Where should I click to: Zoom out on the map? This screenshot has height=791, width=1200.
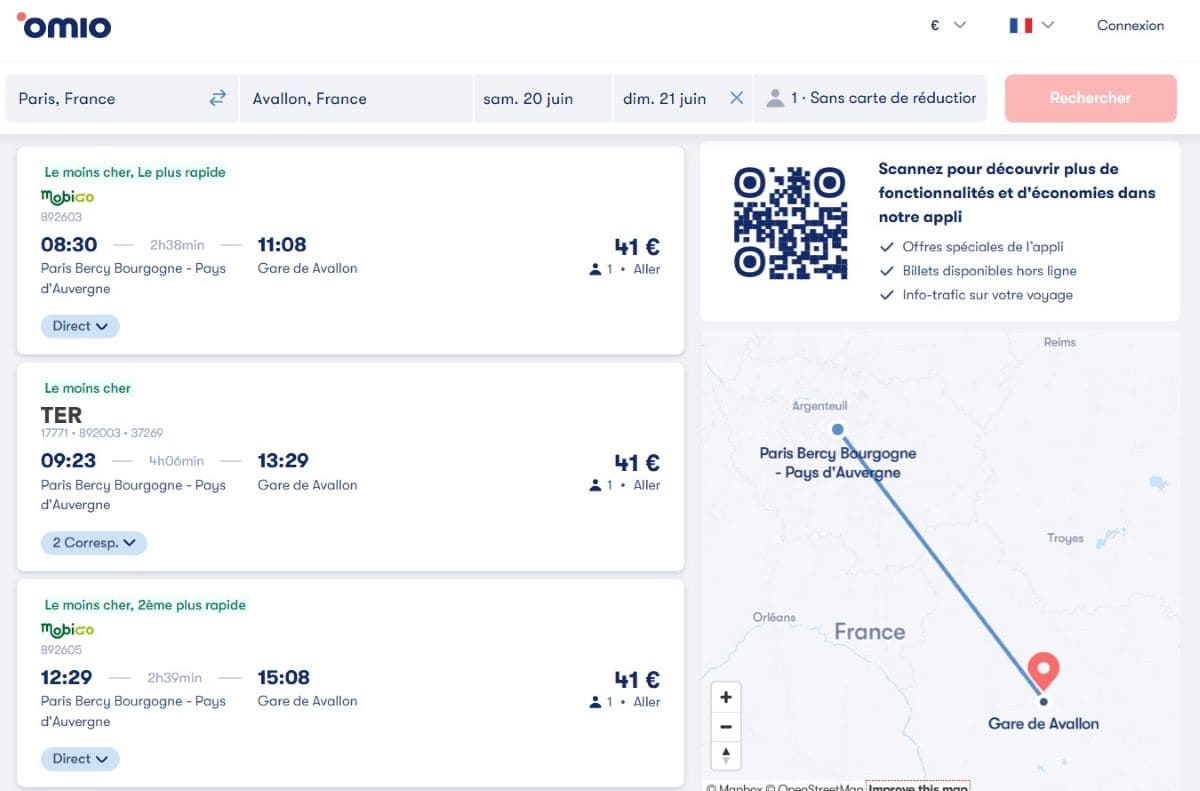(726, 727)
